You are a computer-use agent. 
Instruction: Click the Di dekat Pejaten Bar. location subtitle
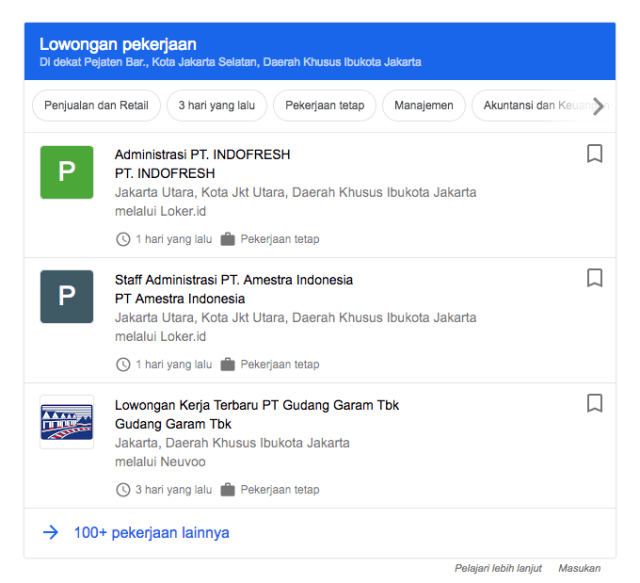click(230, 62)
